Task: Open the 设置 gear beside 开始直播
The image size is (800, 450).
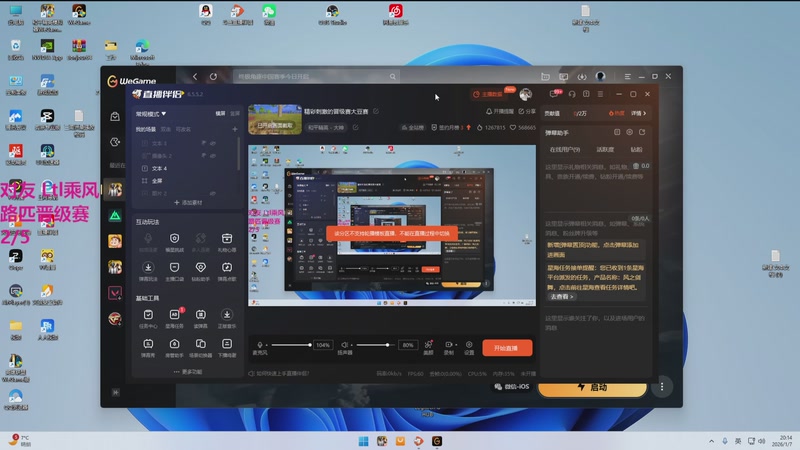Action: pyautogui.click(x=469, y=344)
